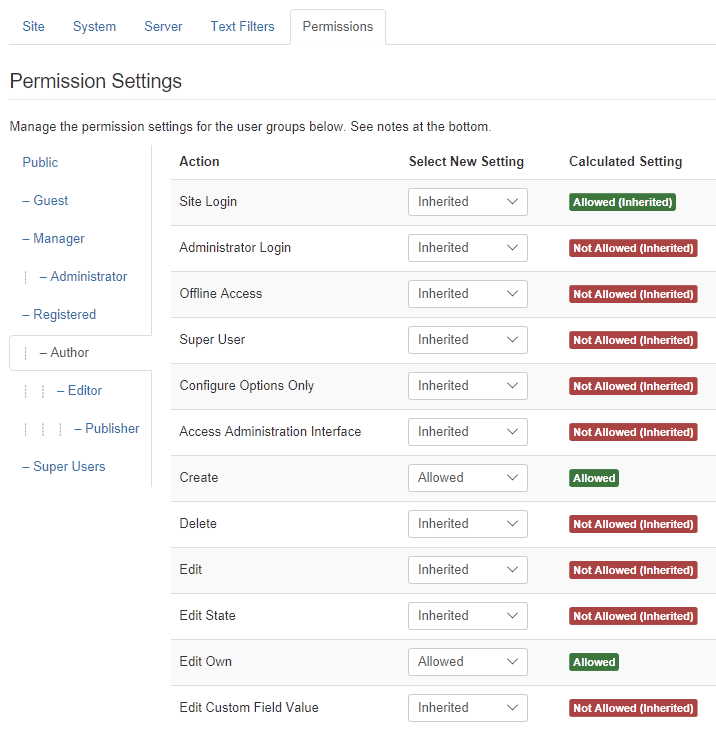Open the Server tab
Screen dimensions: 716x732
[x=163, y=27]
